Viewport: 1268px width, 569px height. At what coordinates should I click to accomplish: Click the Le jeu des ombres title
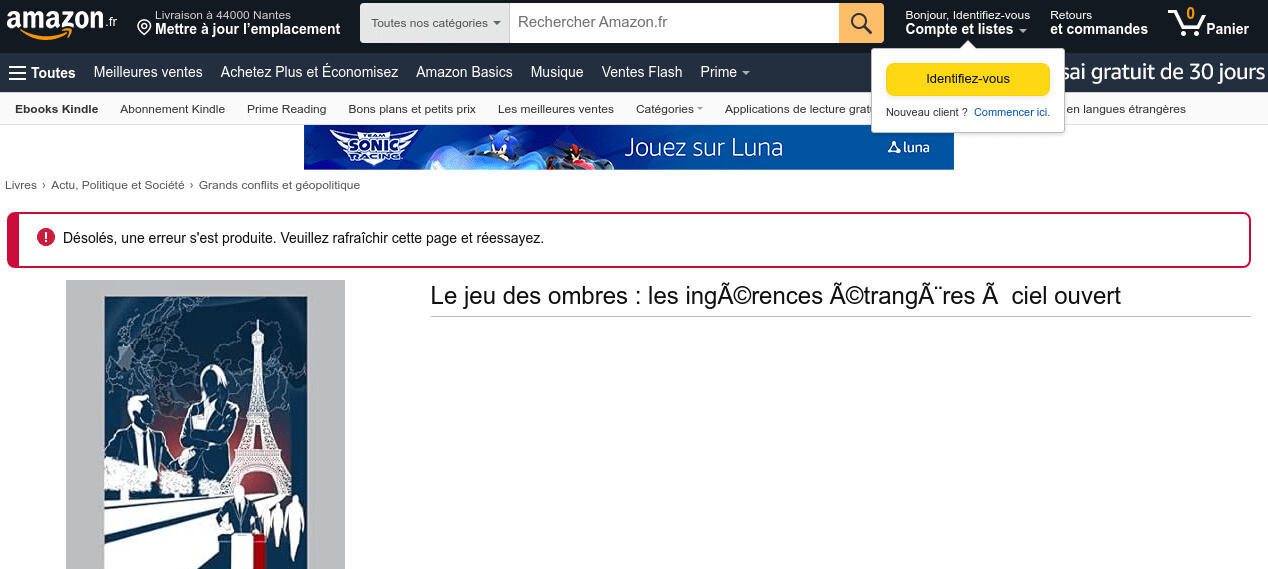tap(776, 296)
